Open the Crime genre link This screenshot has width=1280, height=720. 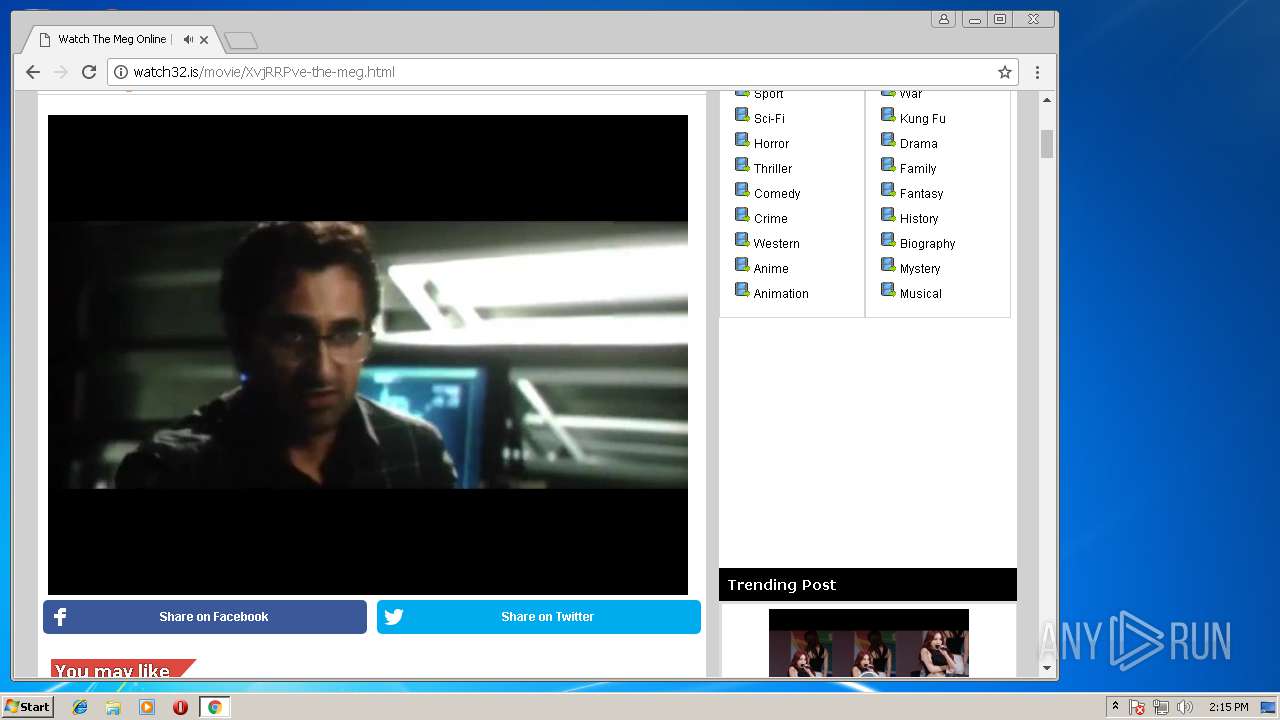[x=770, y=219]
